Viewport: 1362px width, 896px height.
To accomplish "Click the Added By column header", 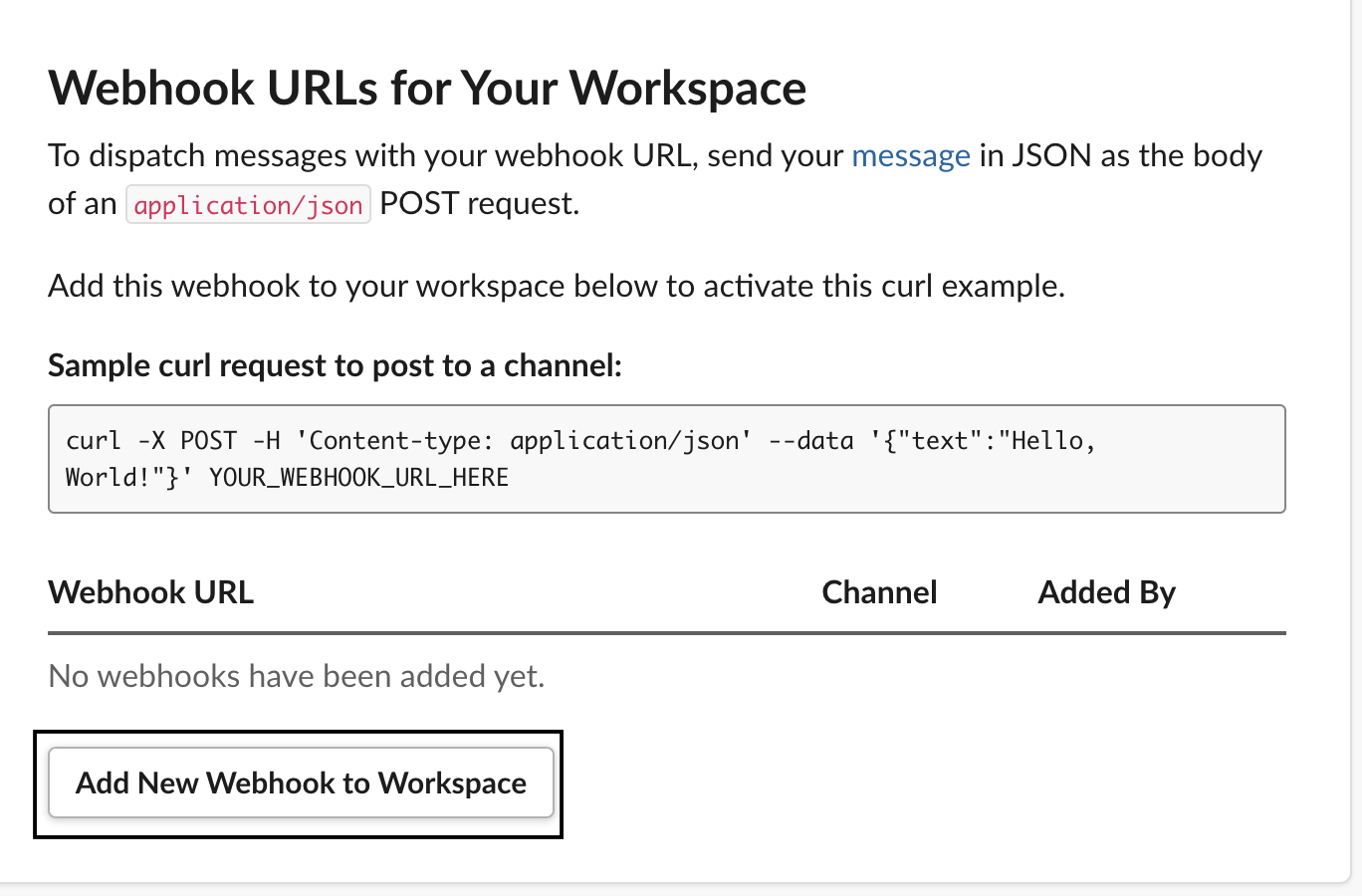I will 1107,592.
